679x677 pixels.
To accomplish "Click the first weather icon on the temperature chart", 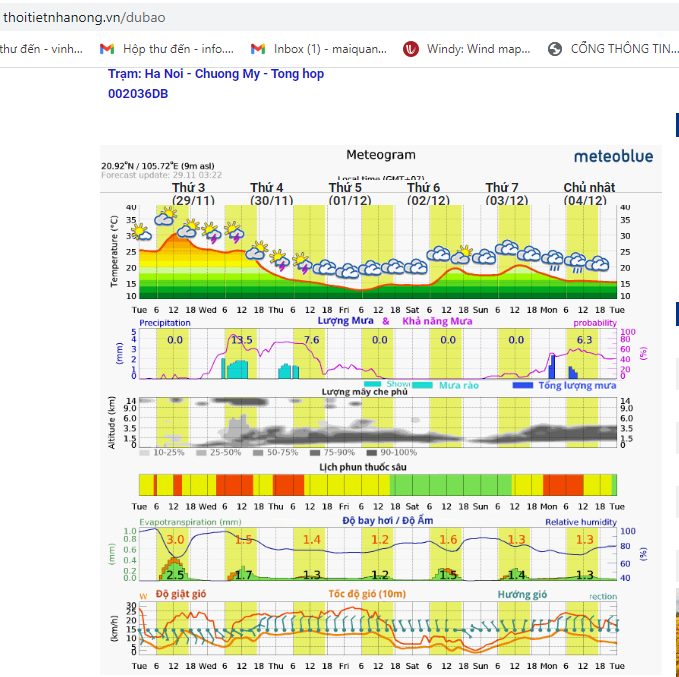I will click(142, 233).
